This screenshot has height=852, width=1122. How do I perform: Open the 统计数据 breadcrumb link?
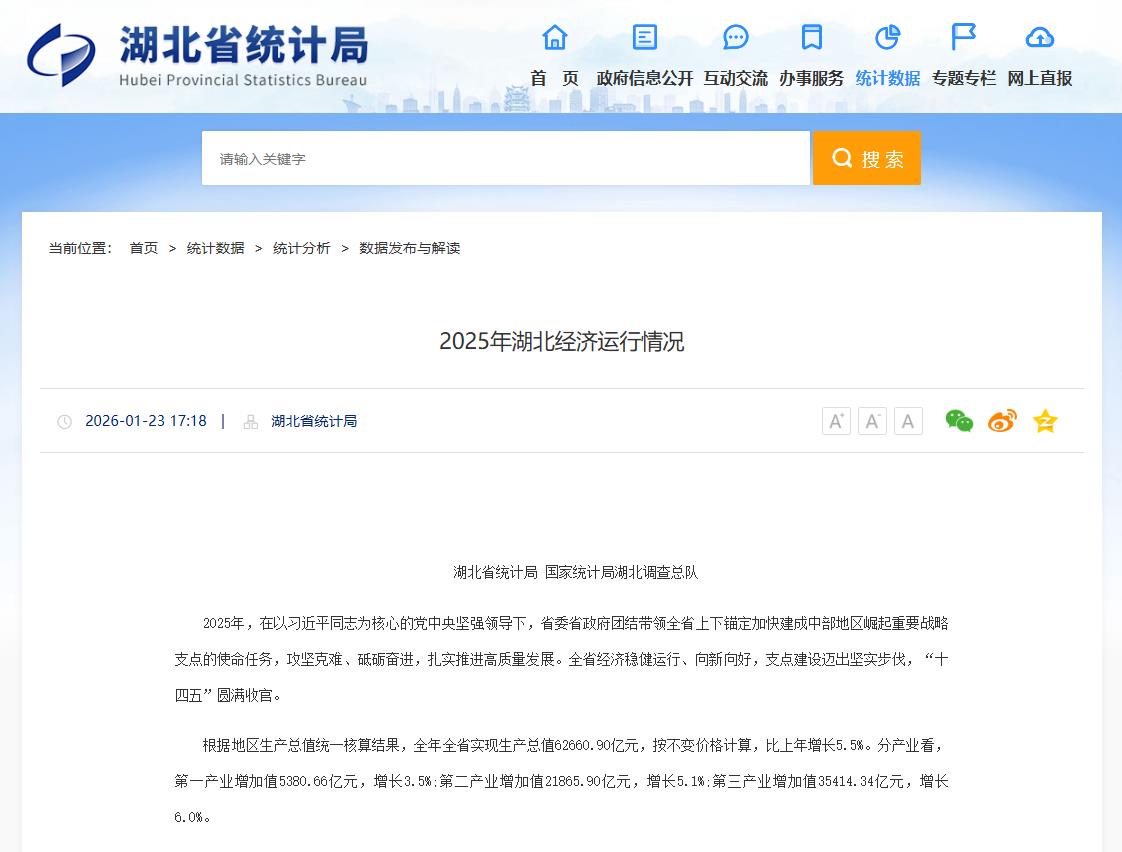pyautogui.click(x=215, y=248)
